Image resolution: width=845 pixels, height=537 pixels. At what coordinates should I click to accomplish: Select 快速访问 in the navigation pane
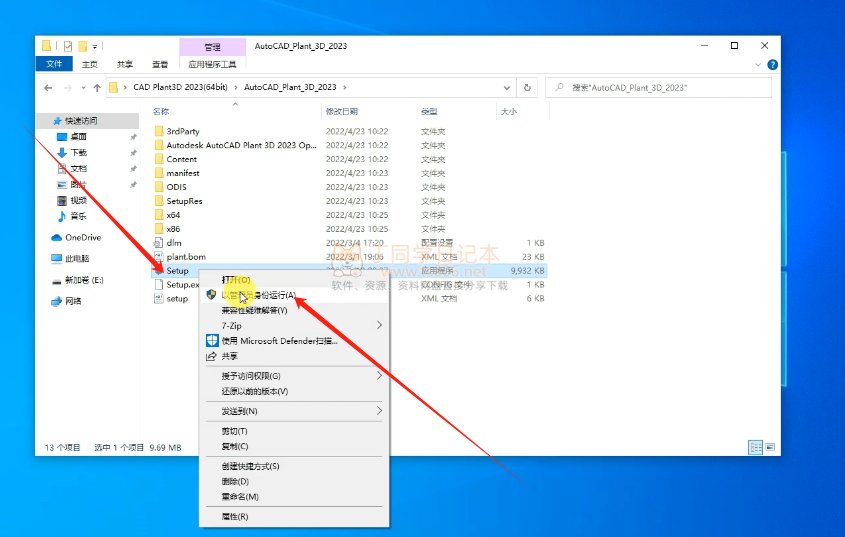(x=81, y=121)
